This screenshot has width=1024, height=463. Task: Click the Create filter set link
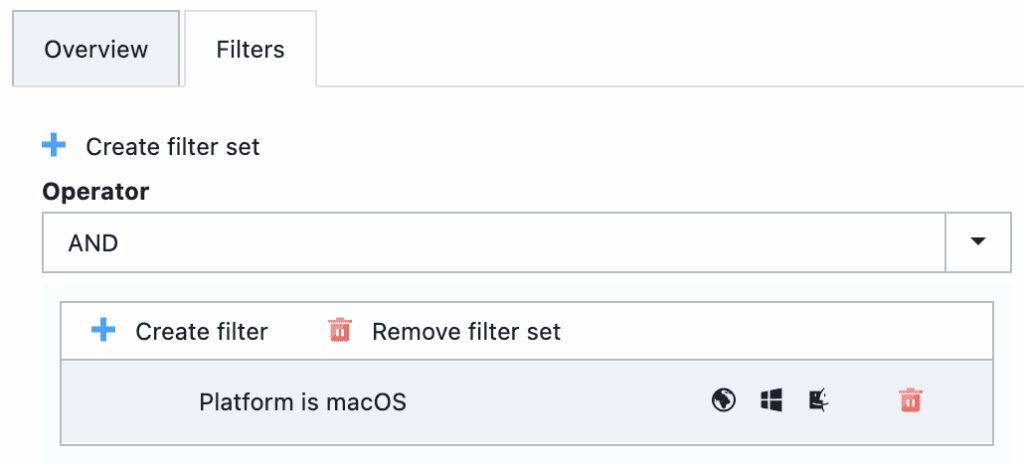tap(172, 147)
